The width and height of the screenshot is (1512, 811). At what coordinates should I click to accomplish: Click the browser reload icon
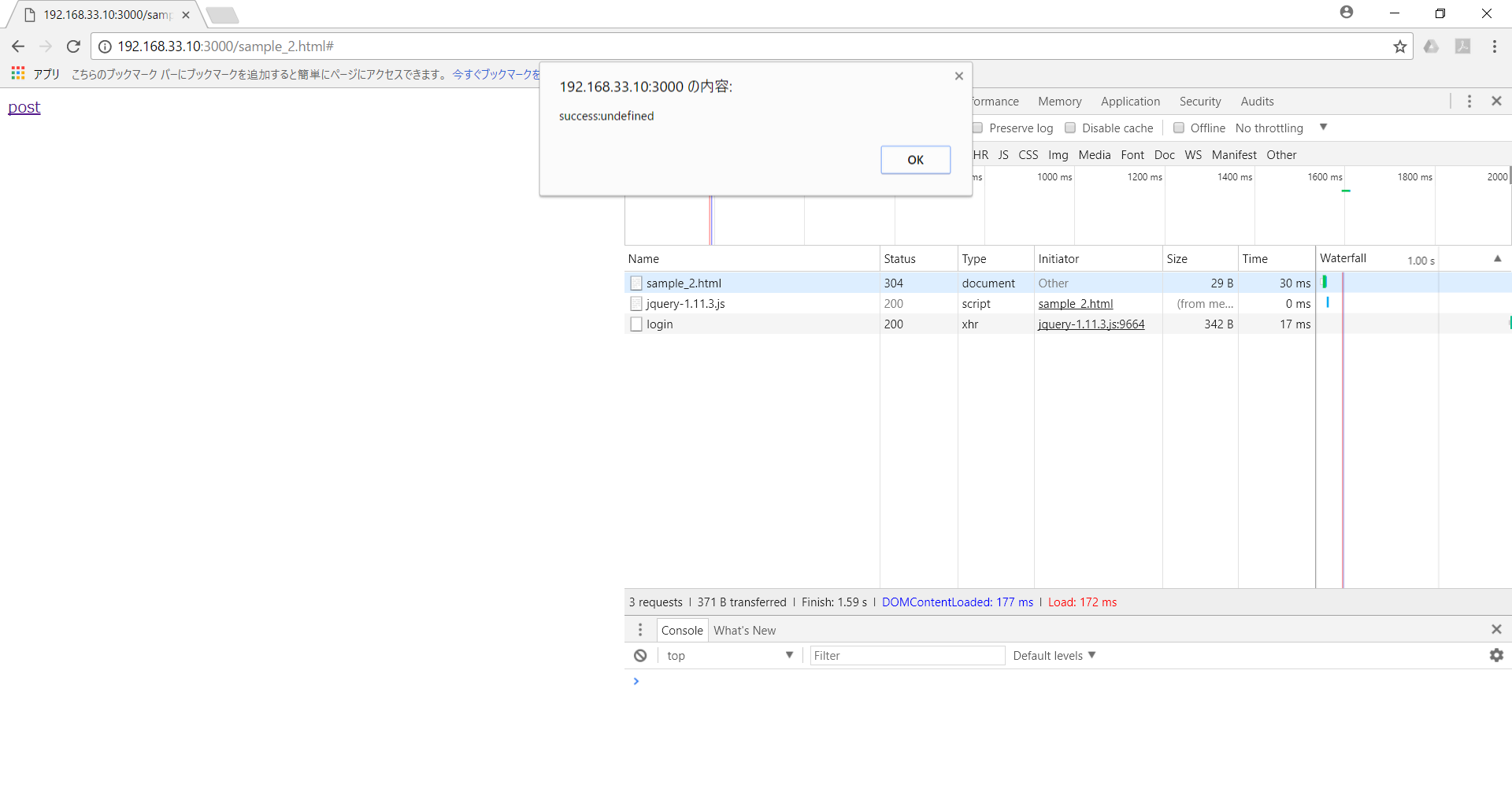[x=73, y=46]
